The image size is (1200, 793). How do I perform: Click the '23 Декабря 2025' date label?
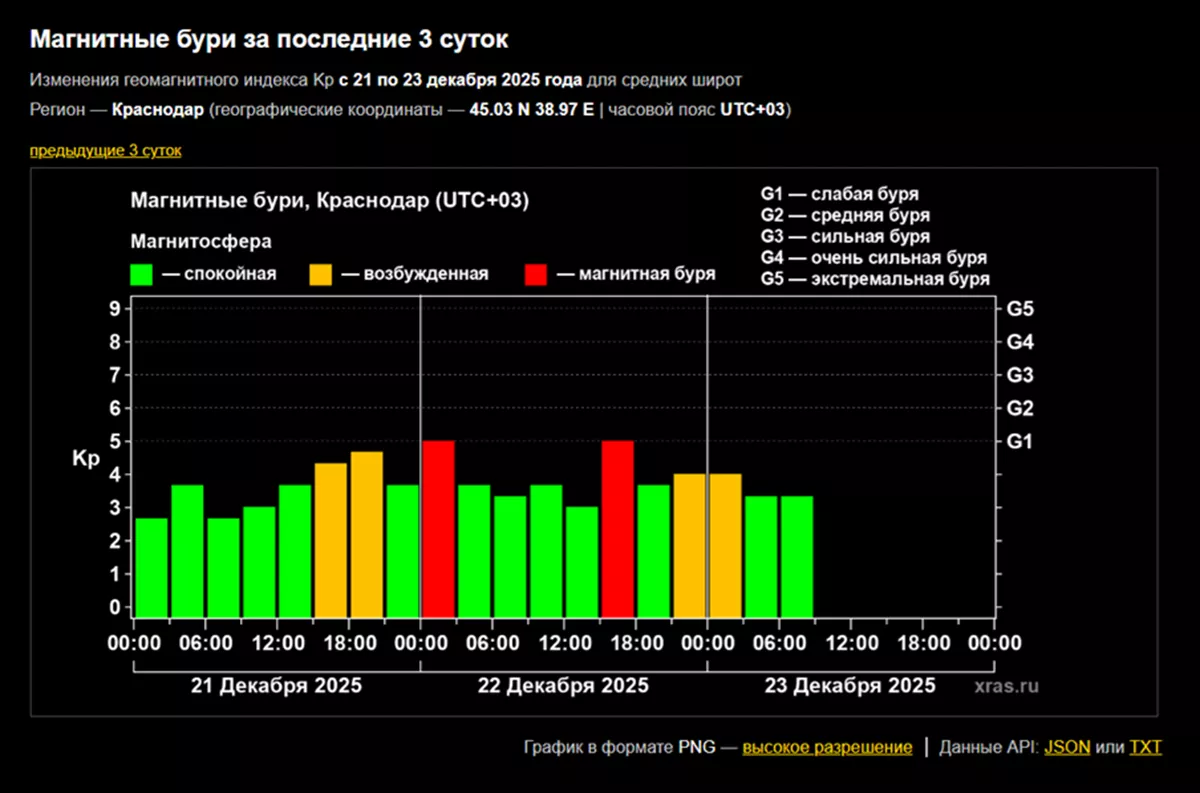pyautogui.click(x=850, y=686)
